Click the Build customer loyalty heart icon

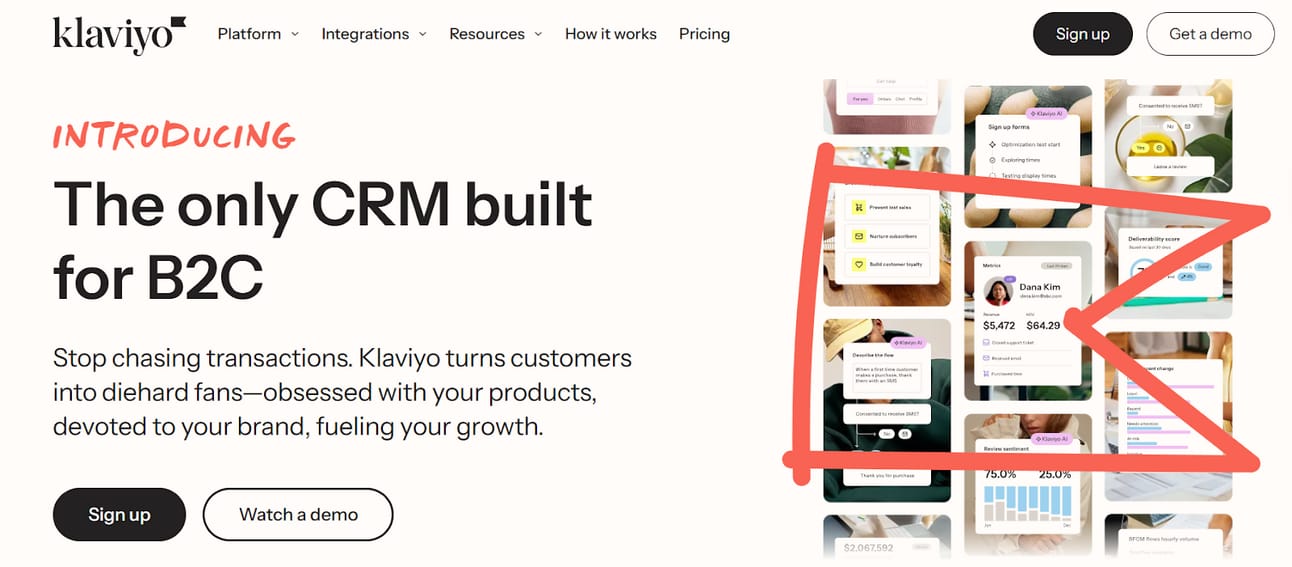[858, 265]
